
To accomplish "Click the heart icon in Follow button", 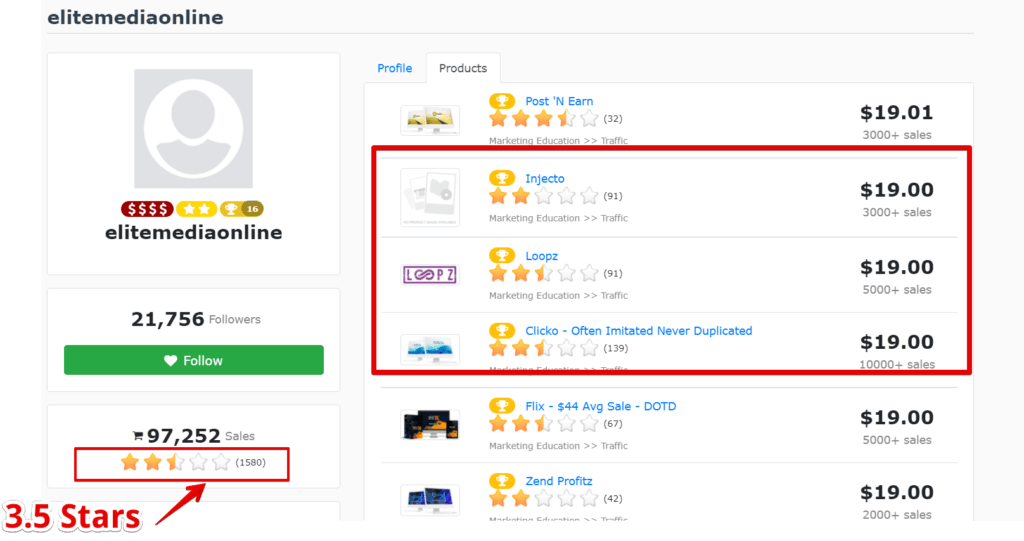I will [170, 360].
